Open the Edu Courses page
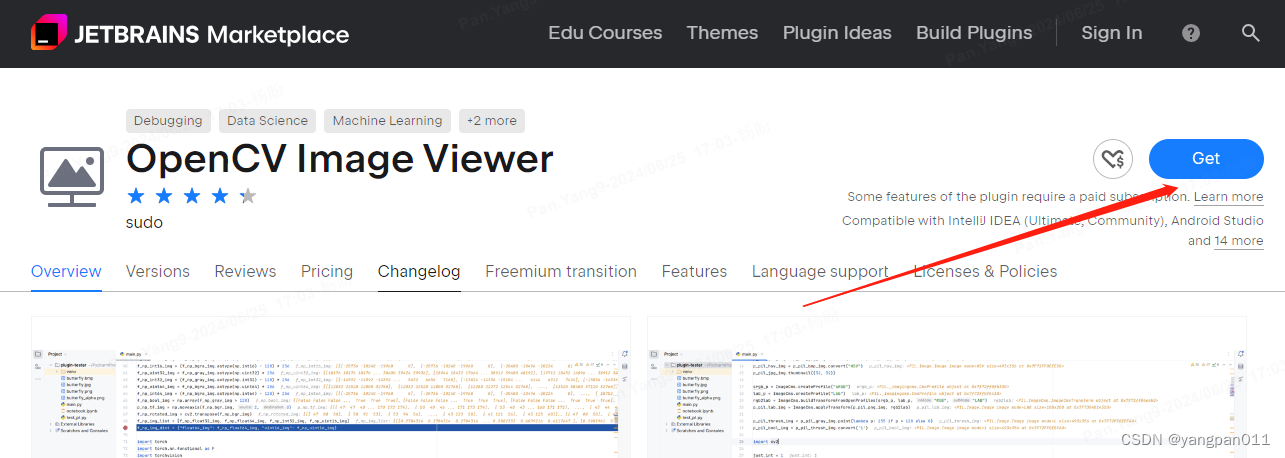The image size is (1285, 458). coord(605,33)
